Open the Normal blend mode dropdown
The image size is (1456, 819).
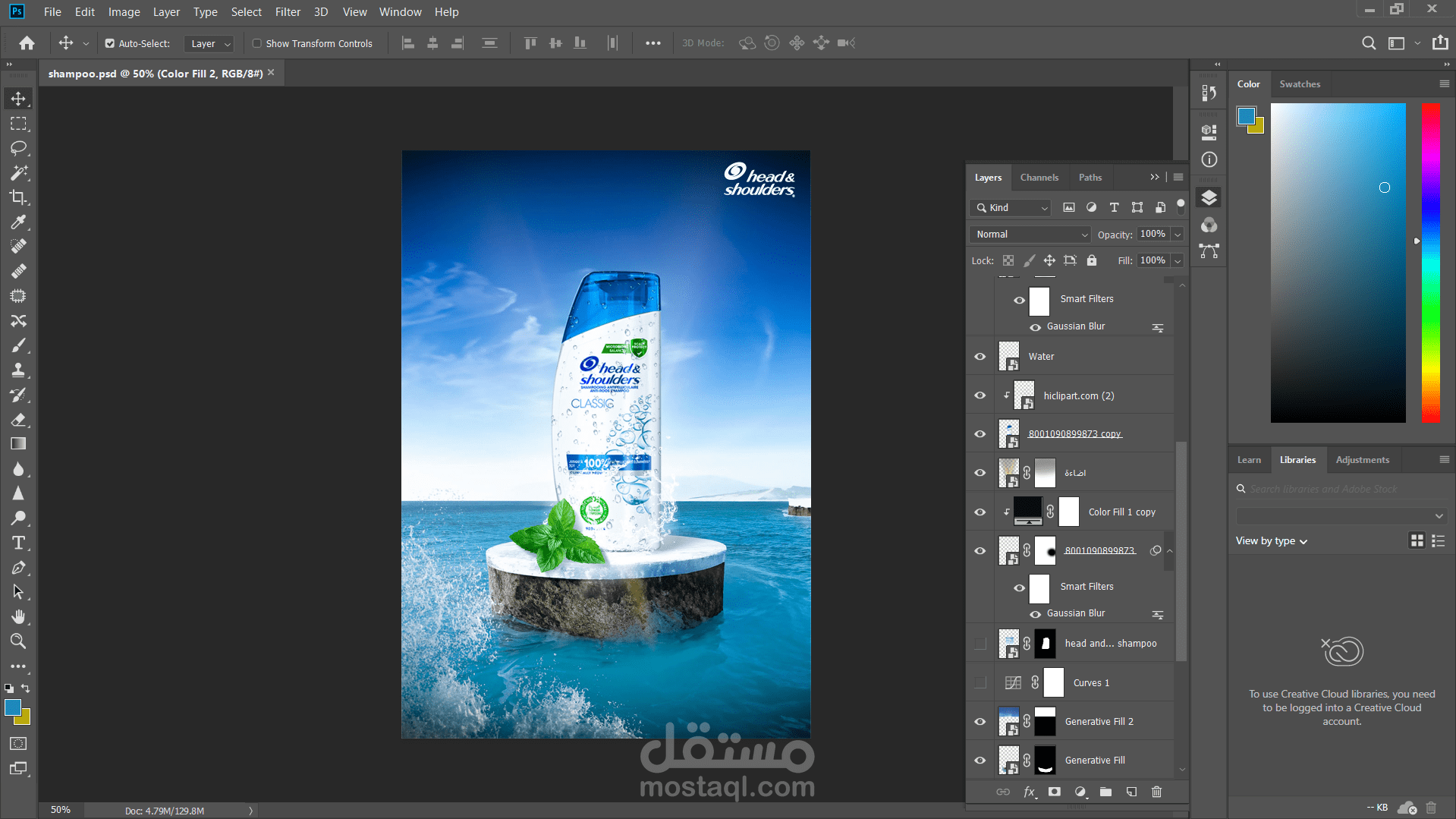[1030, 235]
